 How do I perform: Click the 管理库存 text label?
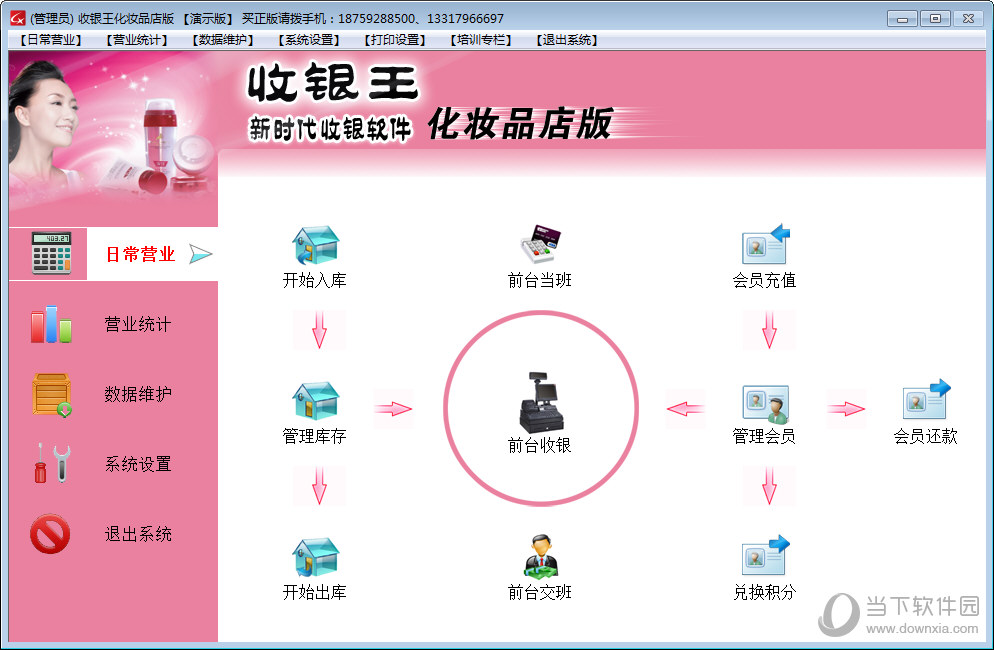pos(314,436)
